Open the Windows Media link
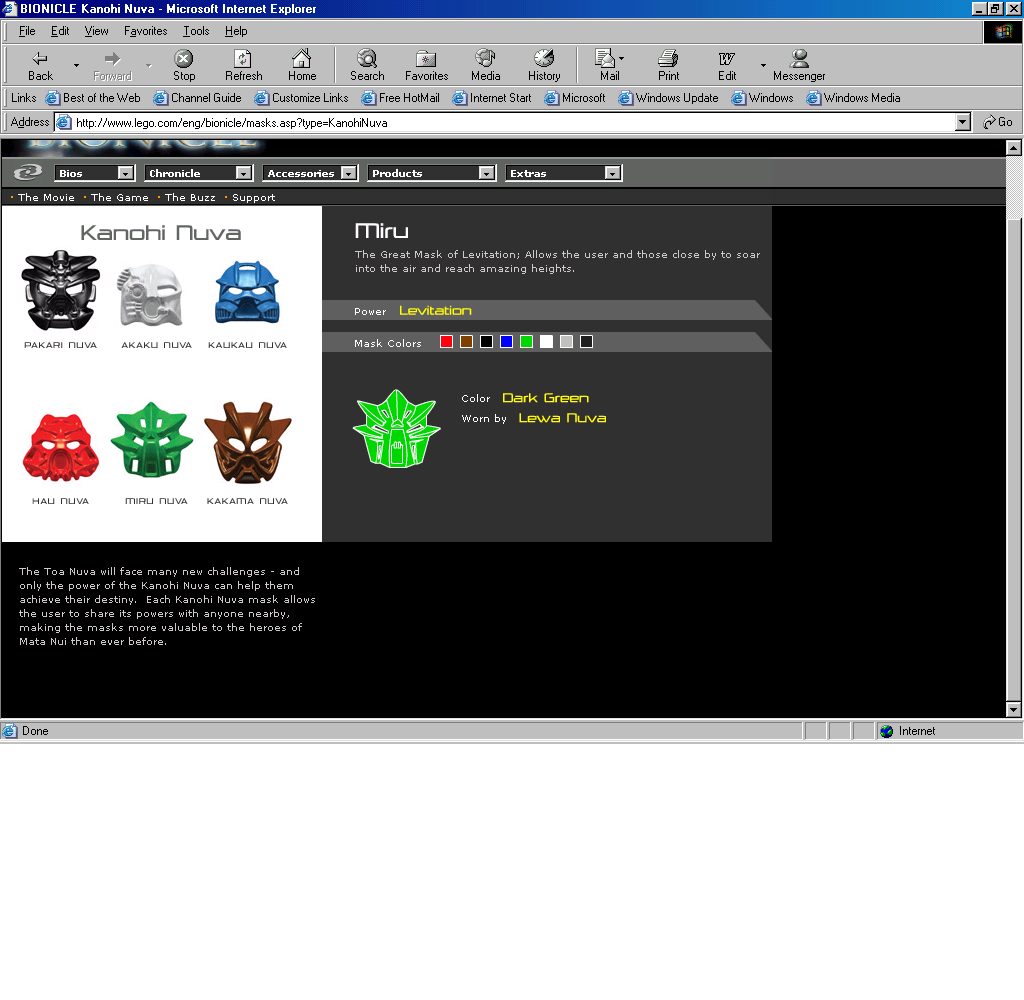The image size is (1024, 1000). tap(854, 98)
